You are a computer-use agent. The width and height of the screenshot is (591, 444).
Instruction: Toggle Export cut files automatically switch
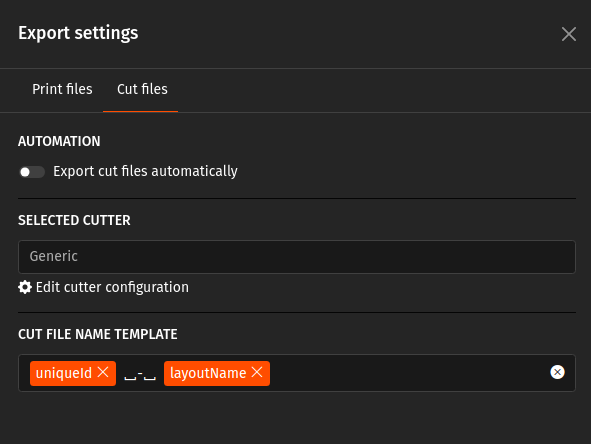(32, 172)
